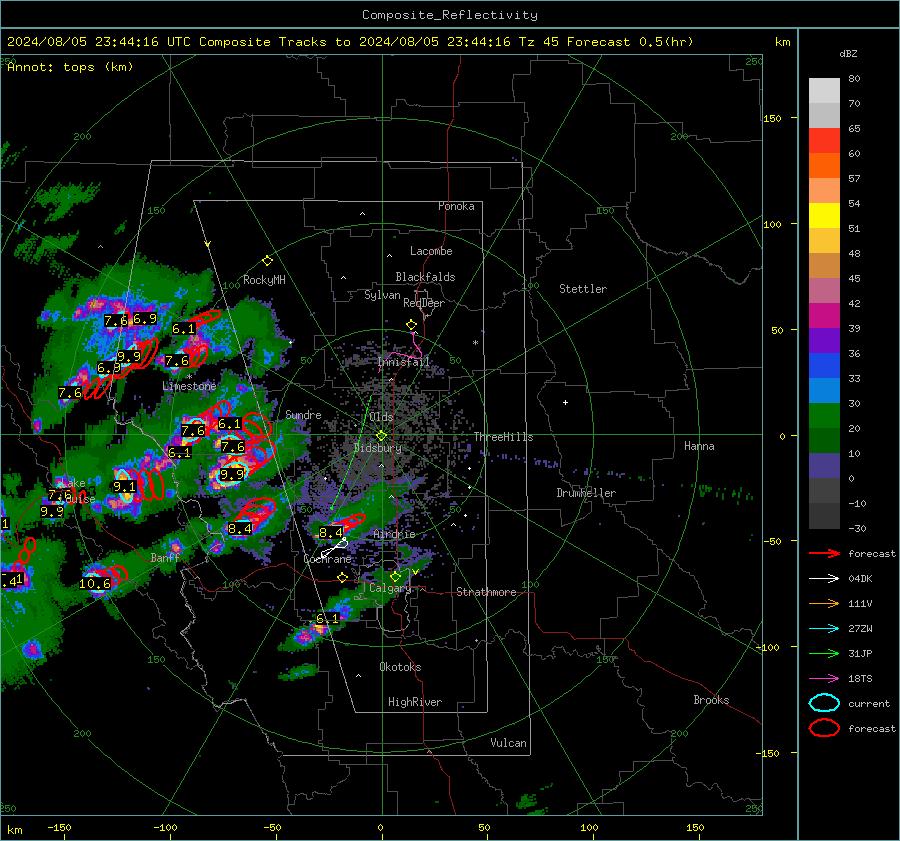
Task: Click the white plus marker west of Hanna
Action: 565,402
